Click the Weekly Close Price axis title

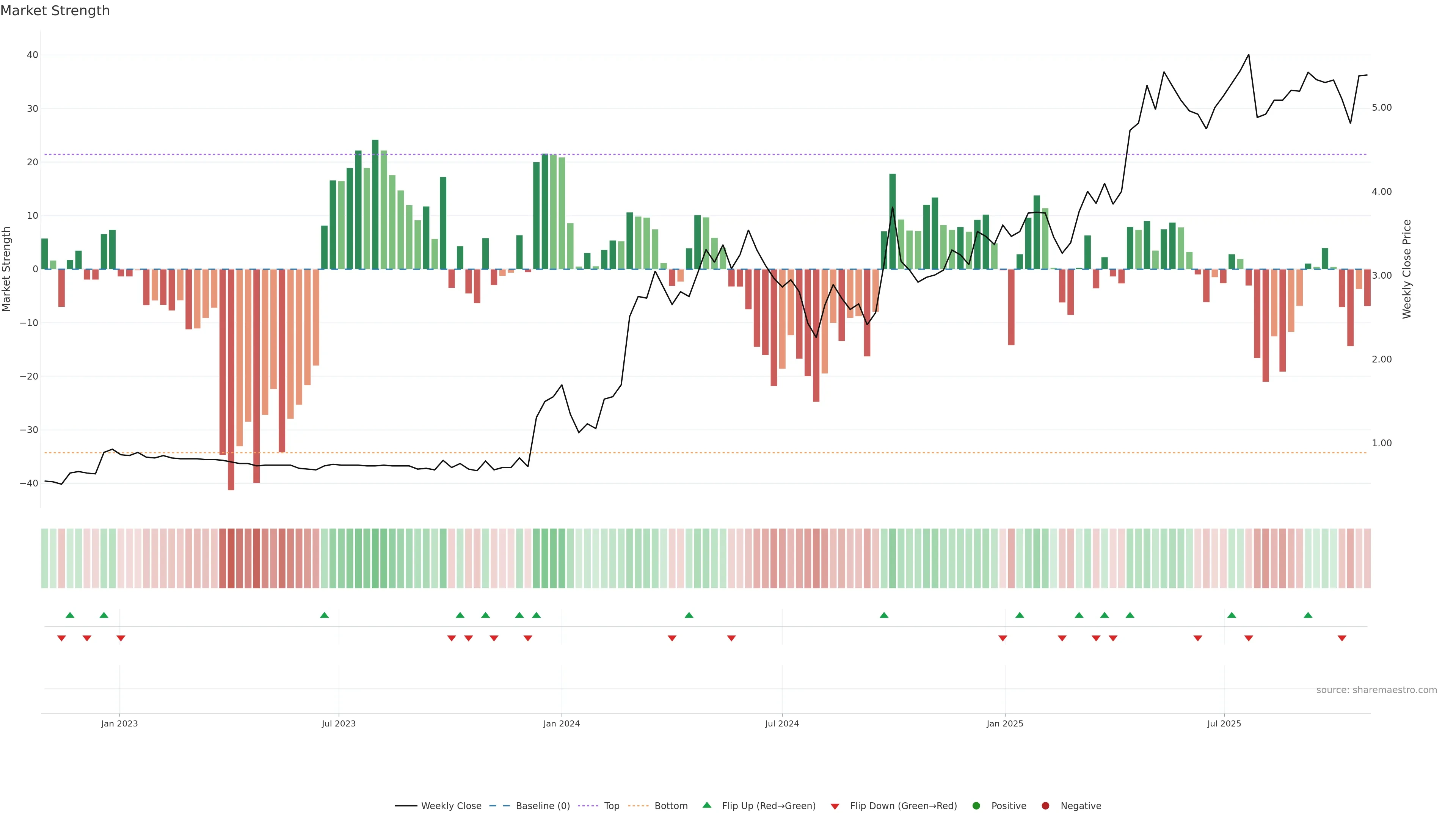(x=1407, y=269)
